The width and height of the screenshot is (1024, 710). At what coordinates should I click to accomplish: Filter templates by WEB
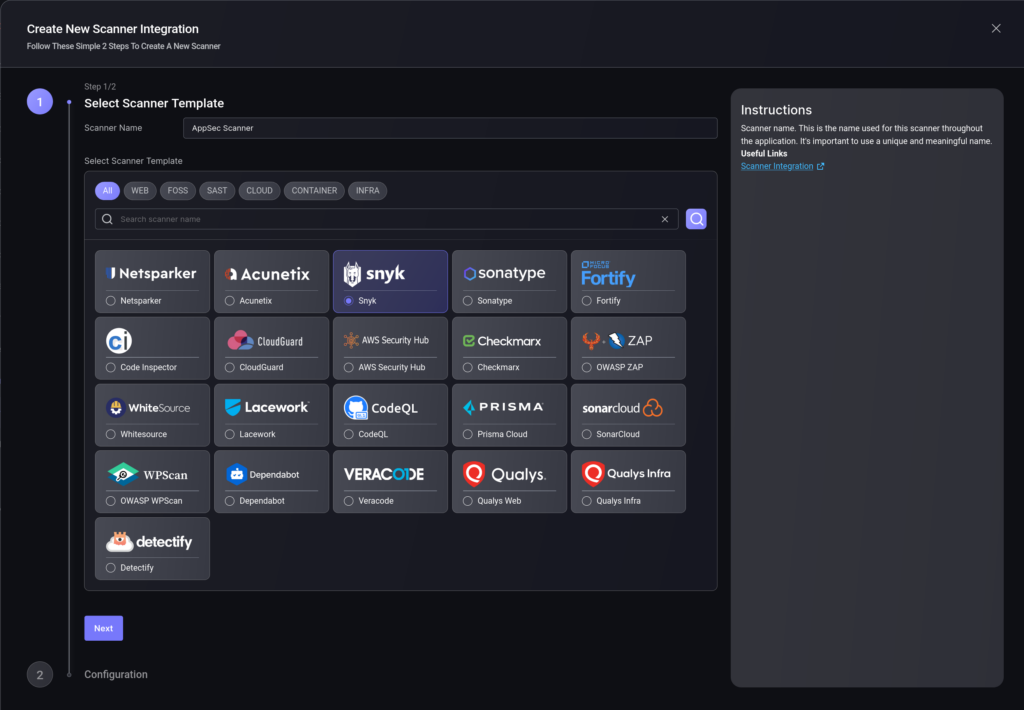[x=140, y=191]
